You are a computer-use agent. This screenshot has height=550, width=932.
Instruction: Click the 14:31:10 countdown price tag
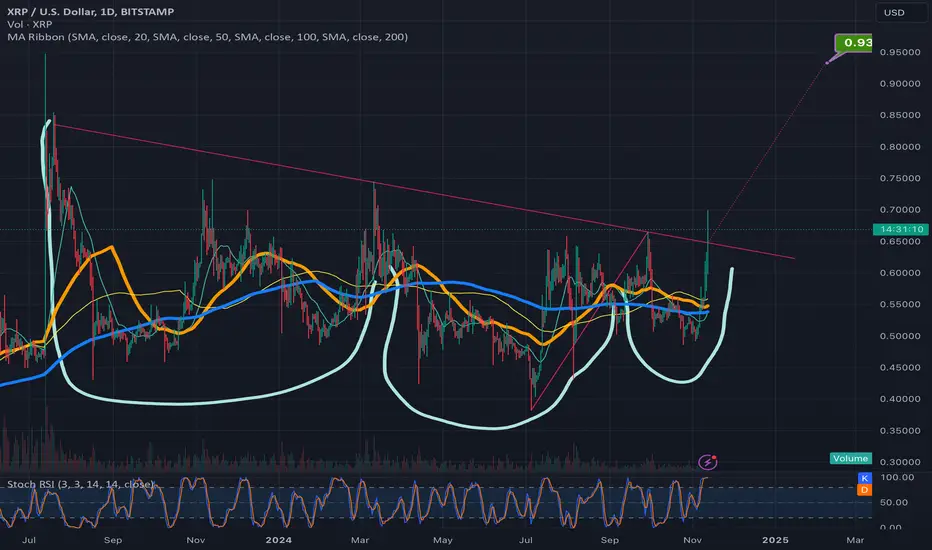[x=900, y=229]
